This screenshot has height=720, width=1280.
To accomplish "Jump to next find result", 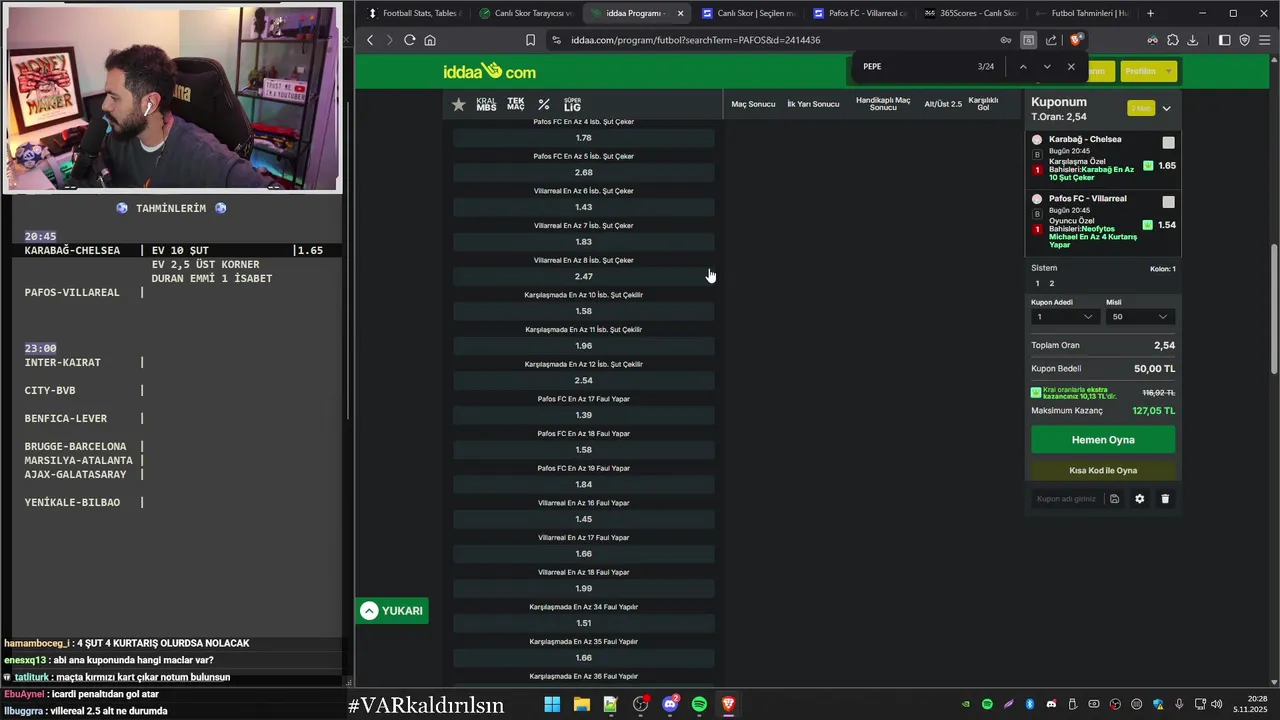I will click(x=1047, y=67).
